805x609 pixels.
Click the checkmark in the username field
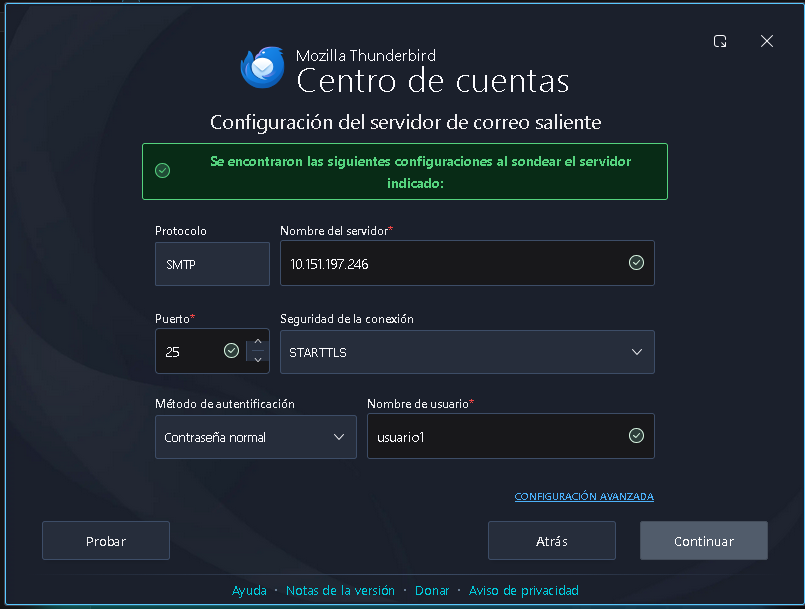[x=636, y=436]
